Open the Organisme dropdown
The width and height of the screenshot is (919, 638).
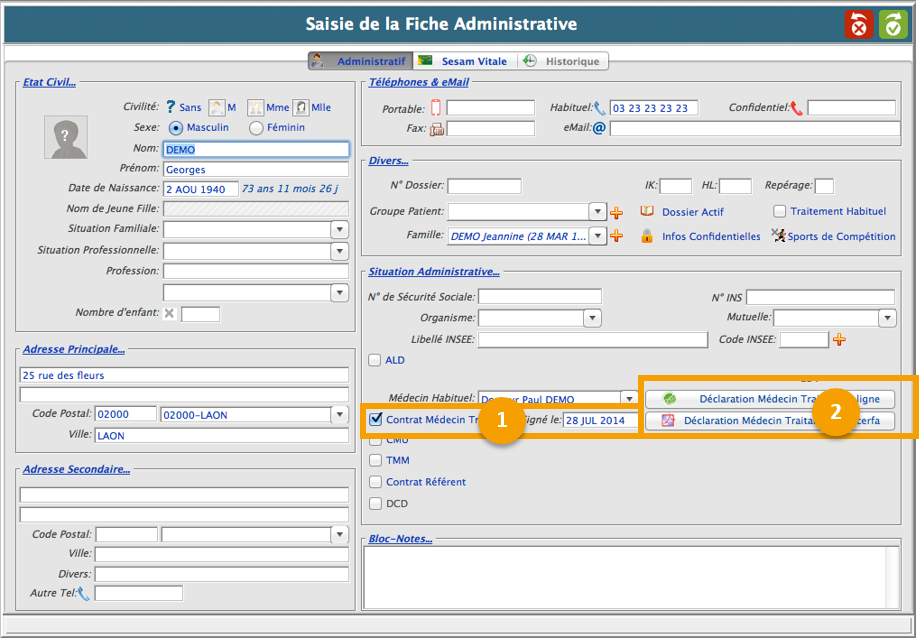click(593, 318)
